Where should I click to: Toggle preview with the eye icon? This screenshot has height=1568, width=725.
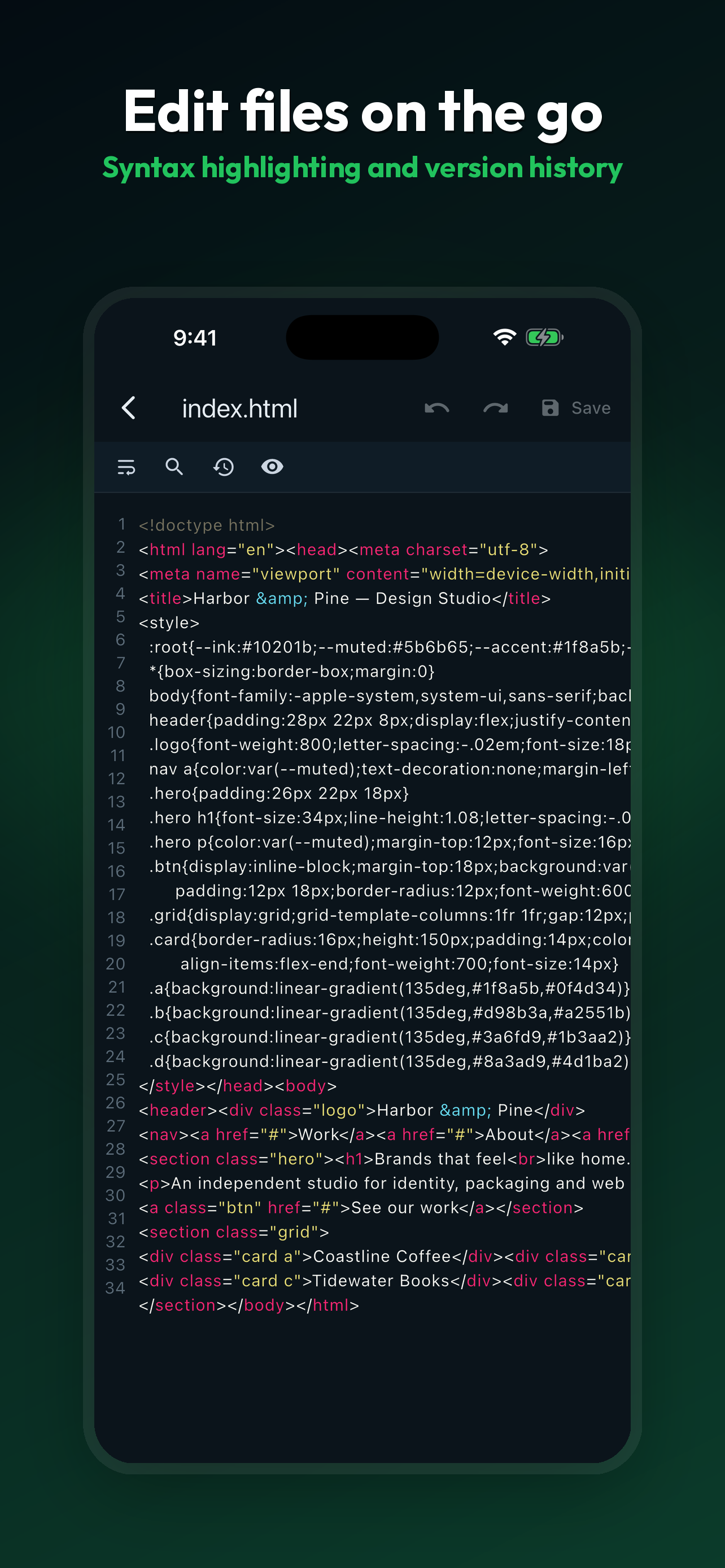[x=272, y=467]
